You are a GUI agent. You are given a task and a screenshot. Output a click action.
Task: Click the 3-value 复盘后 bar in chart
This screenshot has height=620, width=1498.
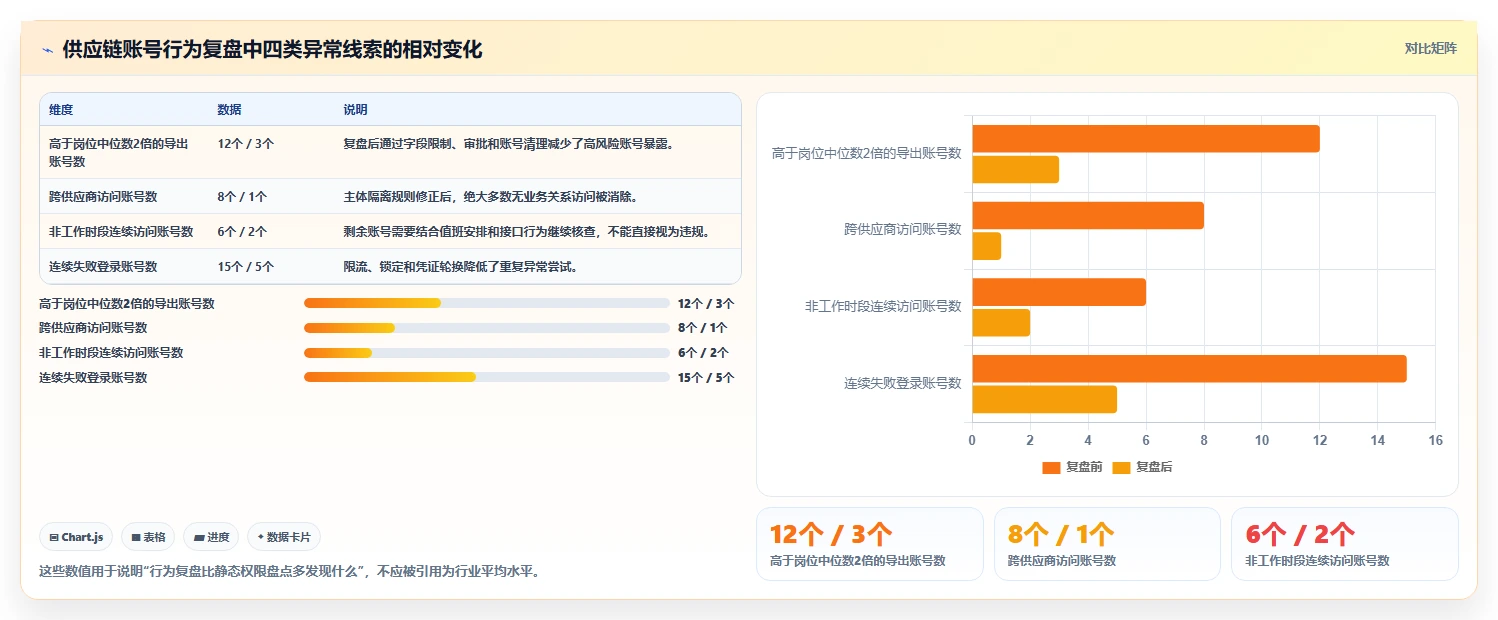point(1015,170)
